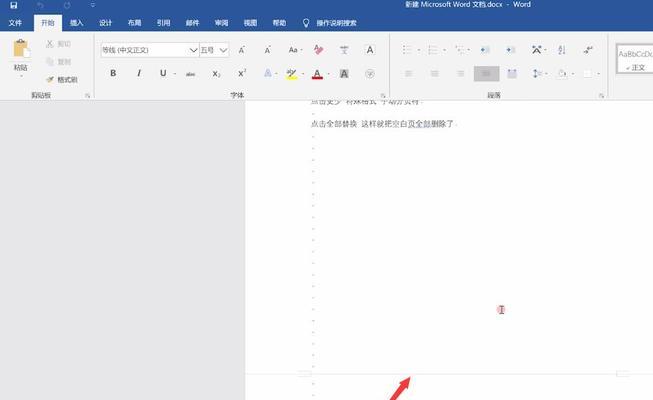
Task: Click the 粘贴 paste clipboard icon
Action: [x=21, y=48]
